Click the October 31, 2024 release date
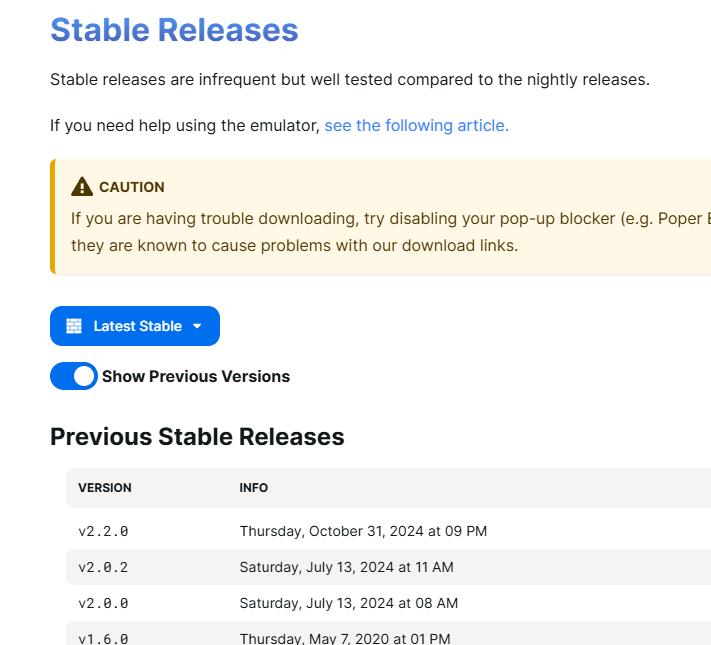 point(363,531)
